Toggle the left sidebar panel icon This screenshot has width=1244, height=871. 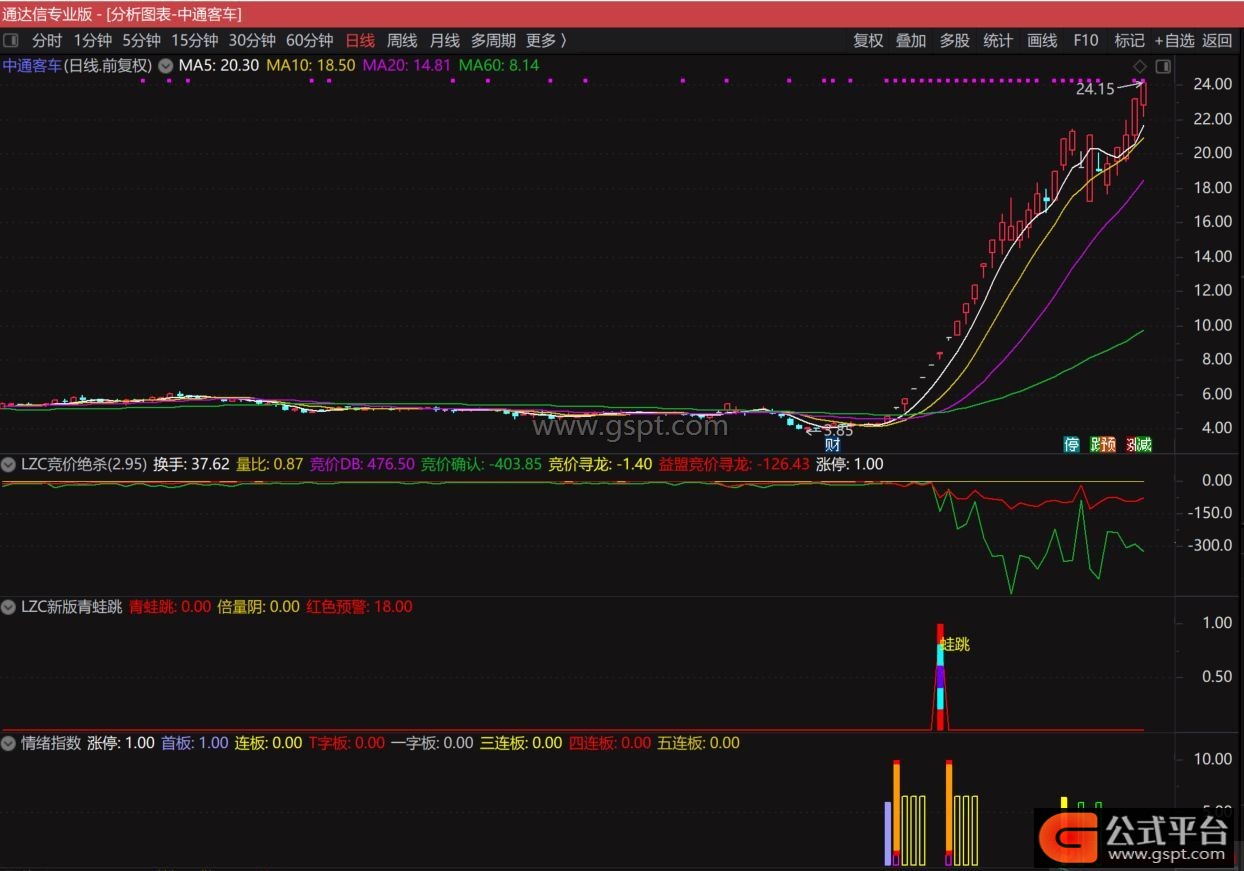click(11, 41)
